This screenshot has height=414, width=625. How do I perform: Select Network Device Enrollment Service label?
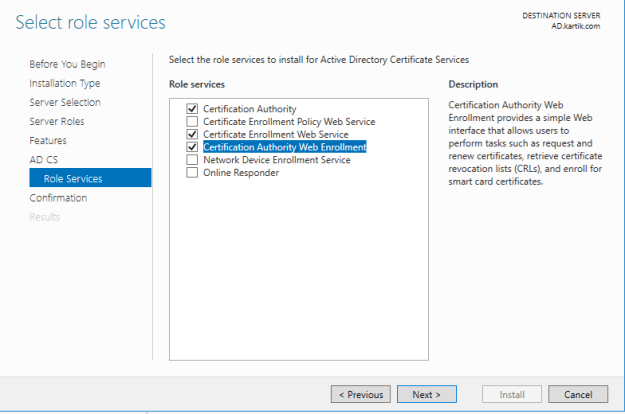coord(277,160)
